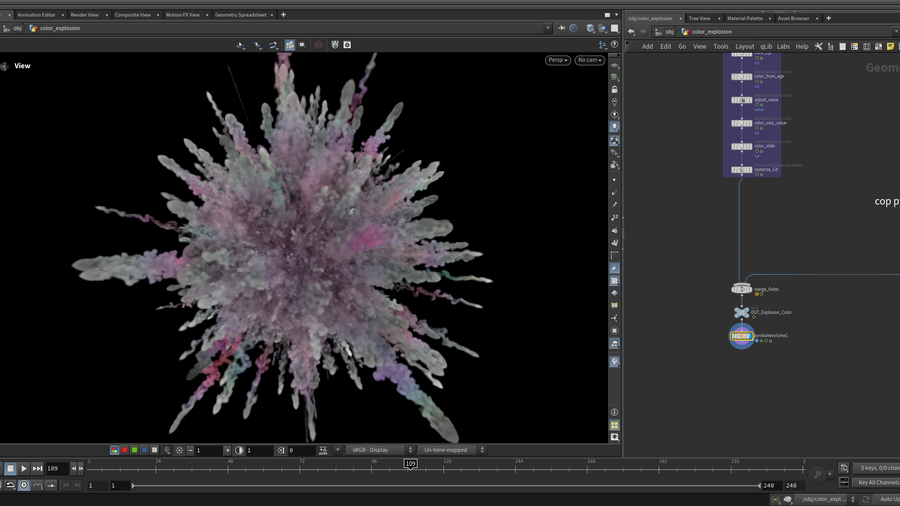Click the info icon at viewport sidebar bottom
Viewport: 900px width, 506px height.
tap(614, 412)
